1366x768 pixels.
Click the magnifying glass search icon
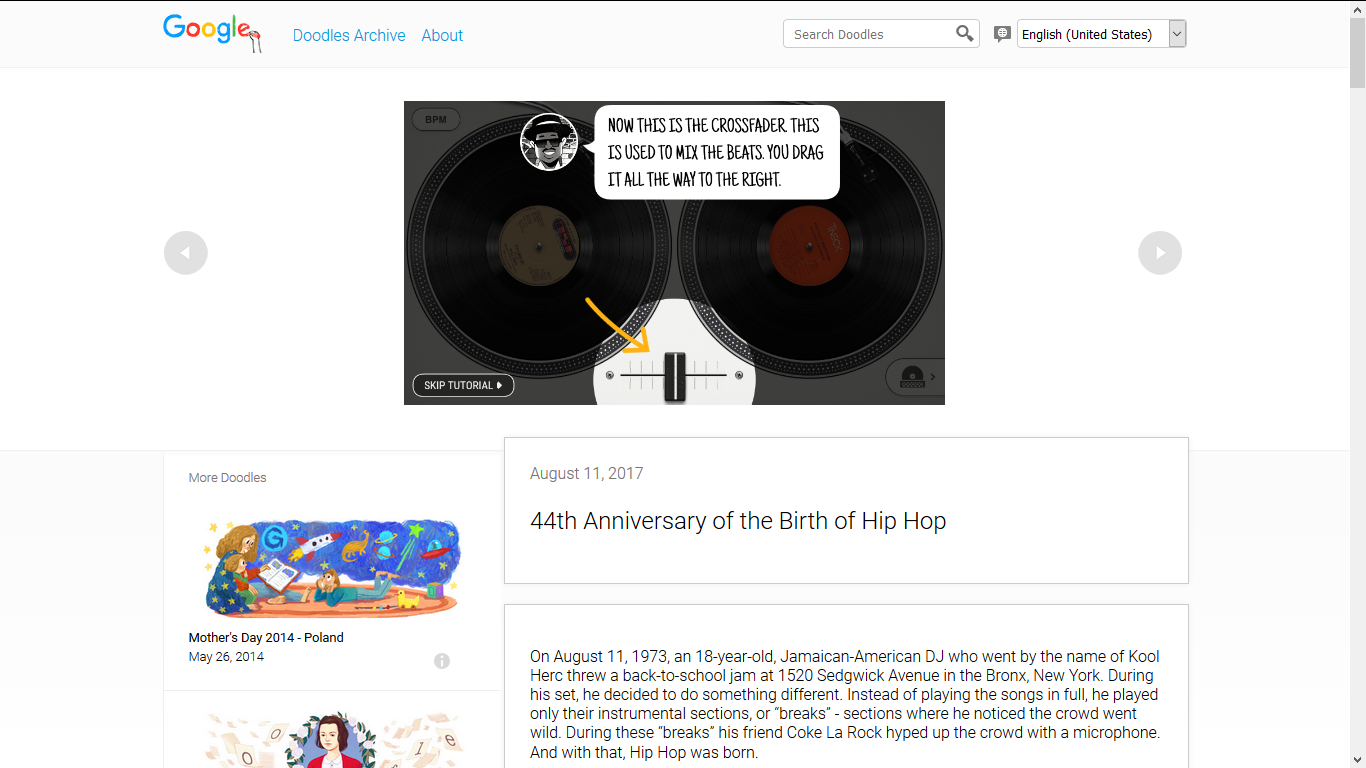tap(965, 34)
